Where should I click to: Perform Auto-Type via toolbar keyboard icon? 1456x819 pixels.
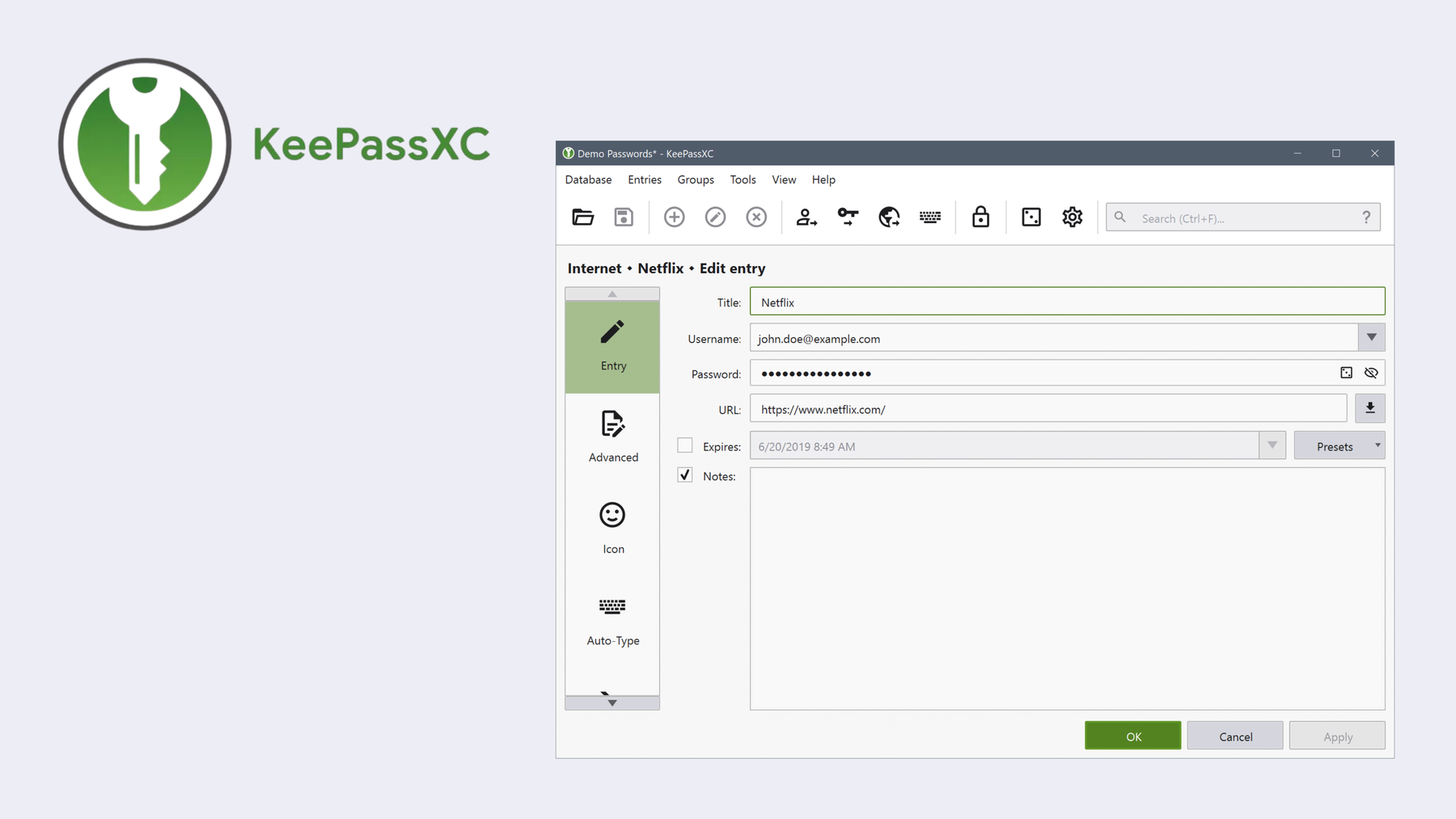click(x=930, y=217)
